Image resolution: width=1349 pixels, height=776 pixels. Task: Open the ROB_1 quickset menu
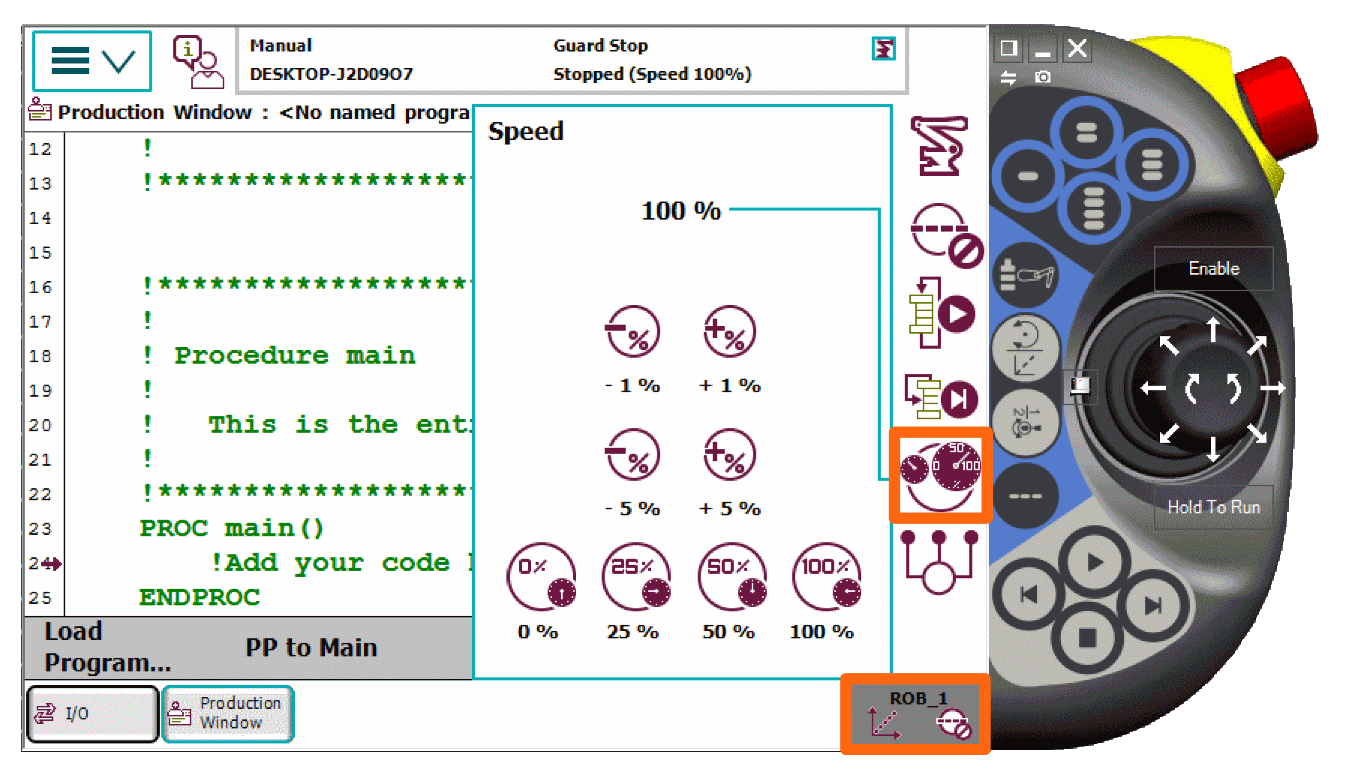tap(915, 714)
